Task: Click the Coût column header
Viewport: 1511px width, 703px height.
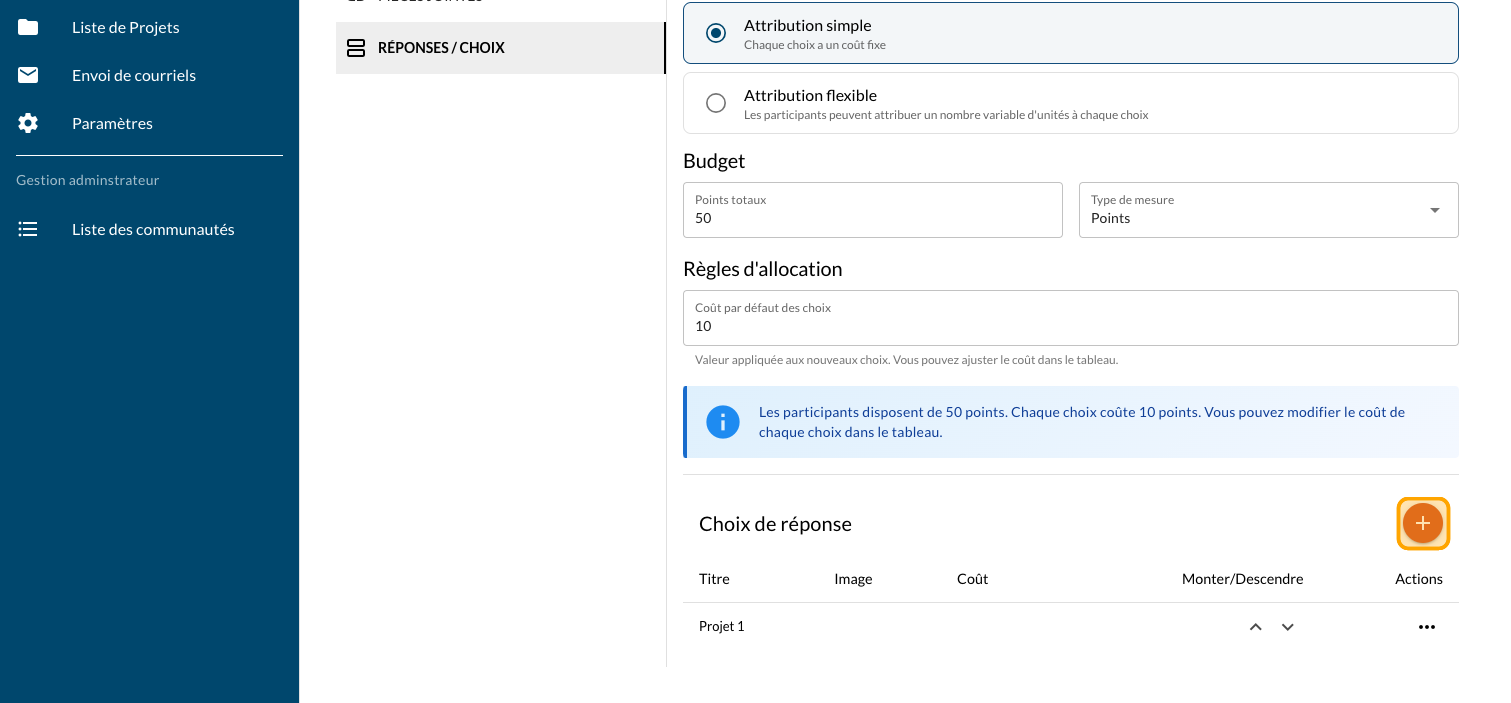Action: click(972, 579)
